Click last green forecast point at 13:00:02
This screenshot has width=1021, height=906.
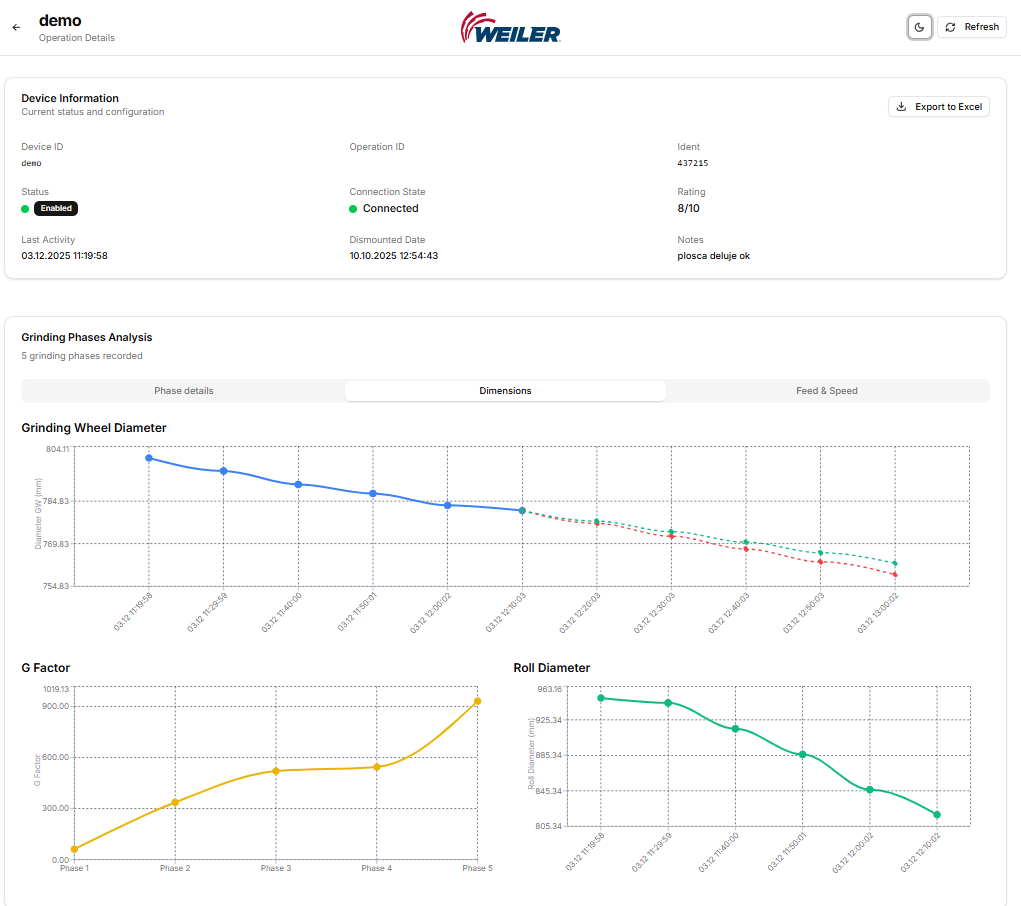[895, 563]
